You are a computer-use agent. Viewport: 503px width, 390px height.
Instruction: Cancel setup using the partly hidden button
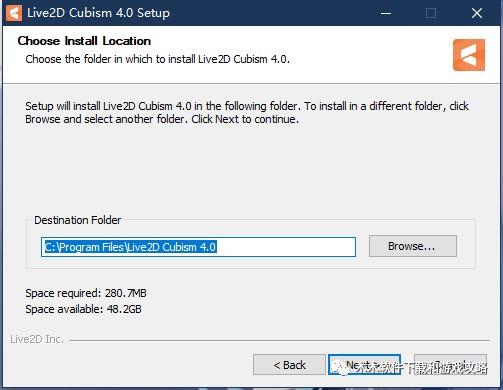coord(450,365)
